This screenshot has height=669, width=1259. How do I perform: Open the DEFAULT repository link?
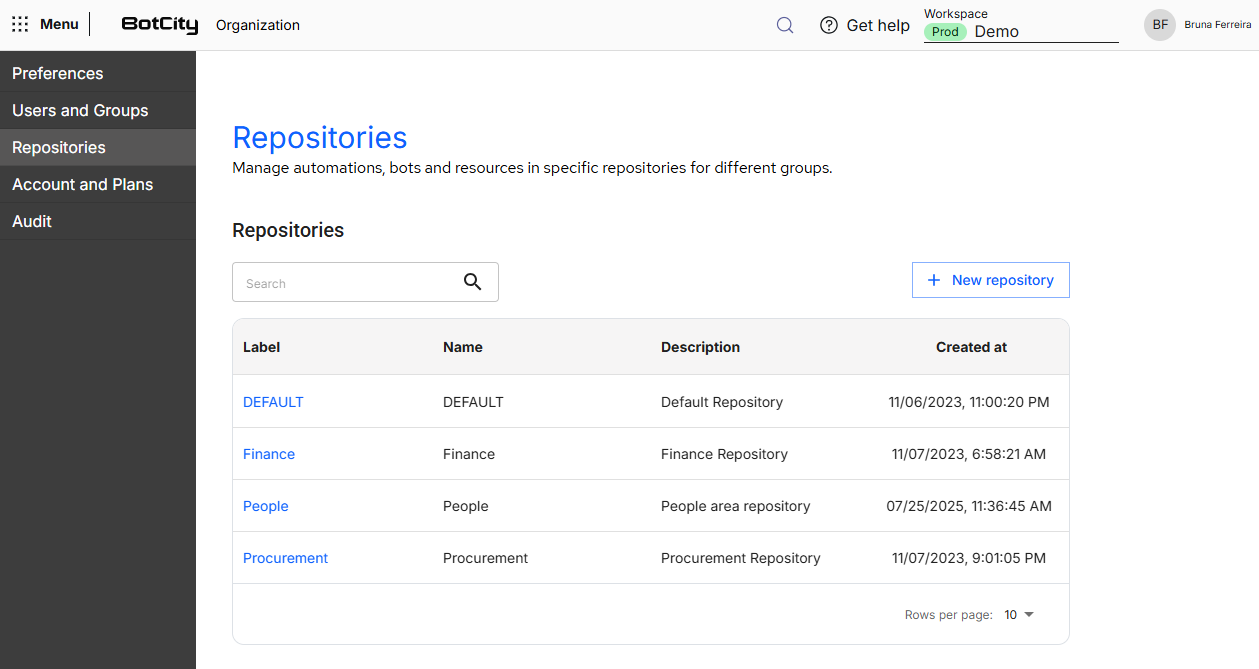273,402
